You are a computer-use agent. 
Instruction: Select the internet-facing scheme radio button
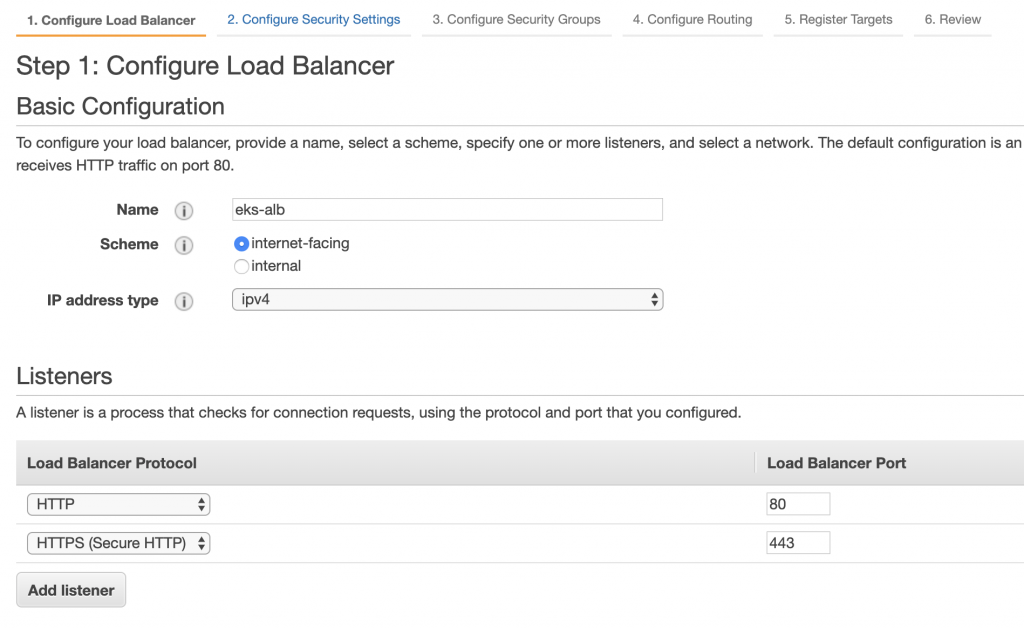(x=241, y=243)
